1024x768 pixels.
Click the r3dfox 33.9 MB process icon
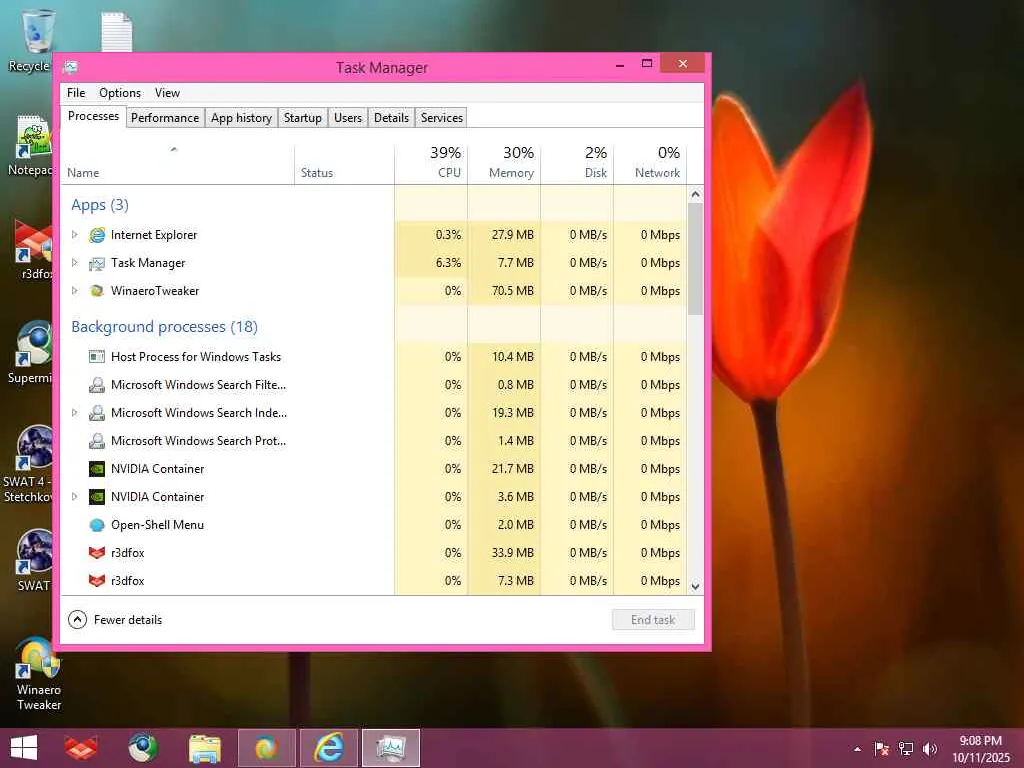click(x=97, y=553)
